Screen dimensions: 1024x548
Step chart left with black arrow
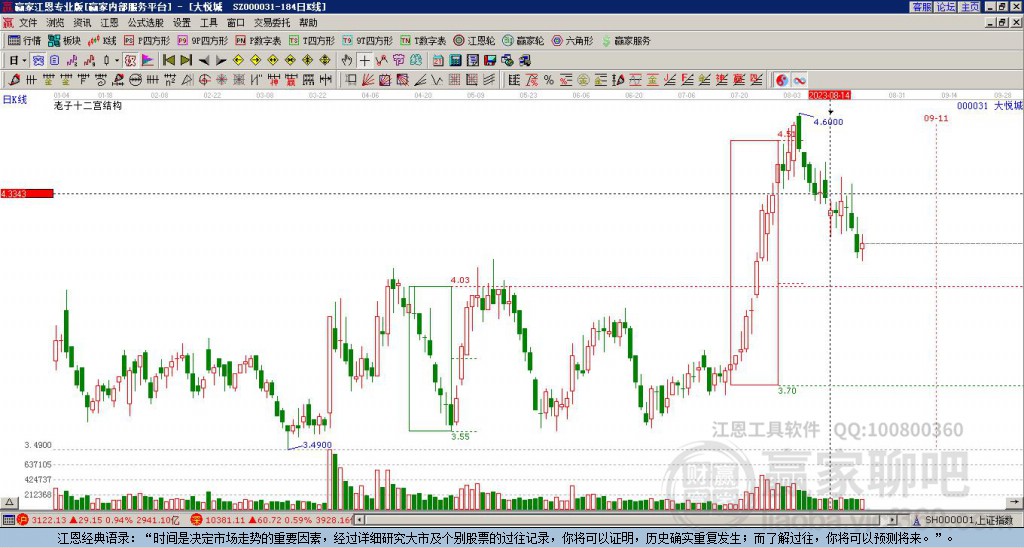point(204,61)
